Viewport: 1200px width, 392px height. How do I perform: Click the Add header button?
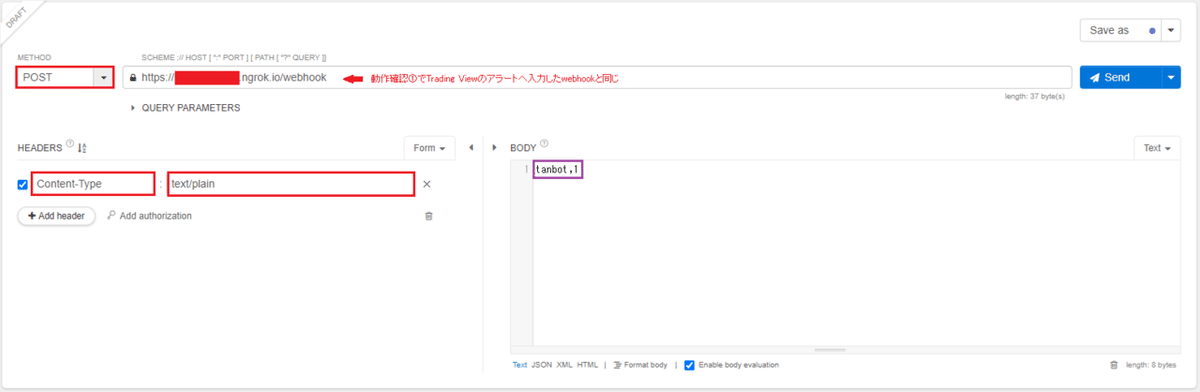click(56, 216)
